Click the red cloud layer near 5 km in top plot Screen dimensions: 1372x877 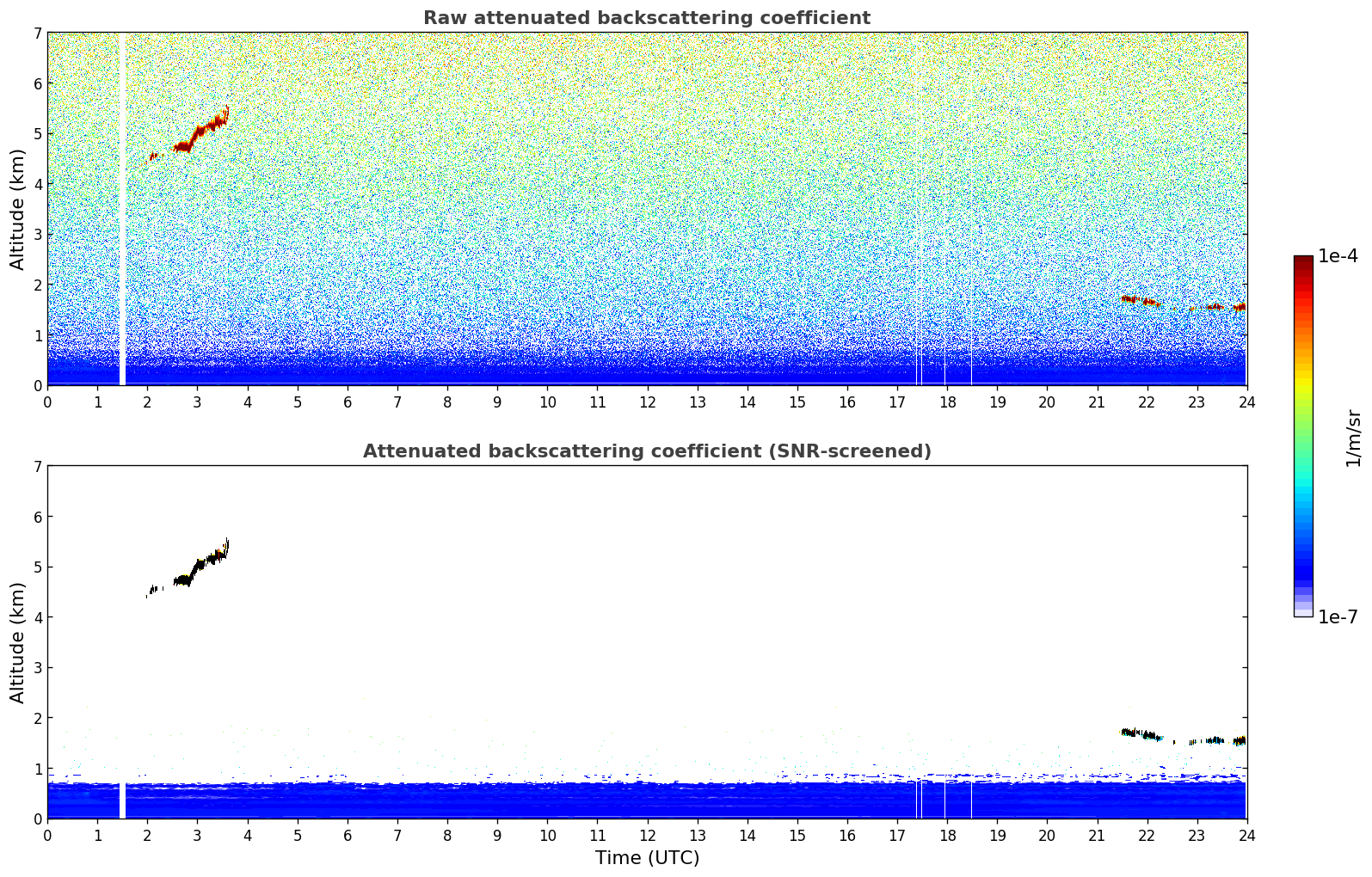(200, 132)
